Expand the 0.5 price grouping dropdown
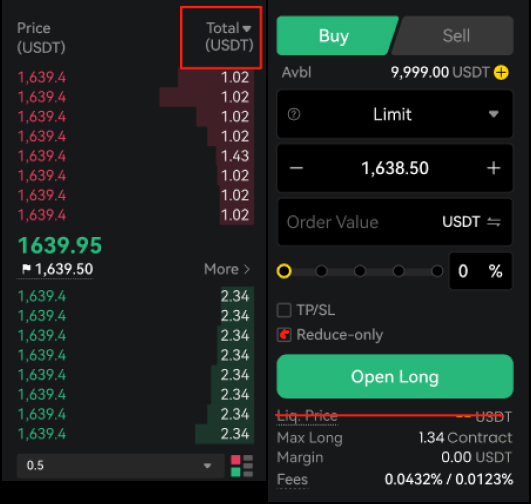Screen dimensions: 531x504 [121, 466]
